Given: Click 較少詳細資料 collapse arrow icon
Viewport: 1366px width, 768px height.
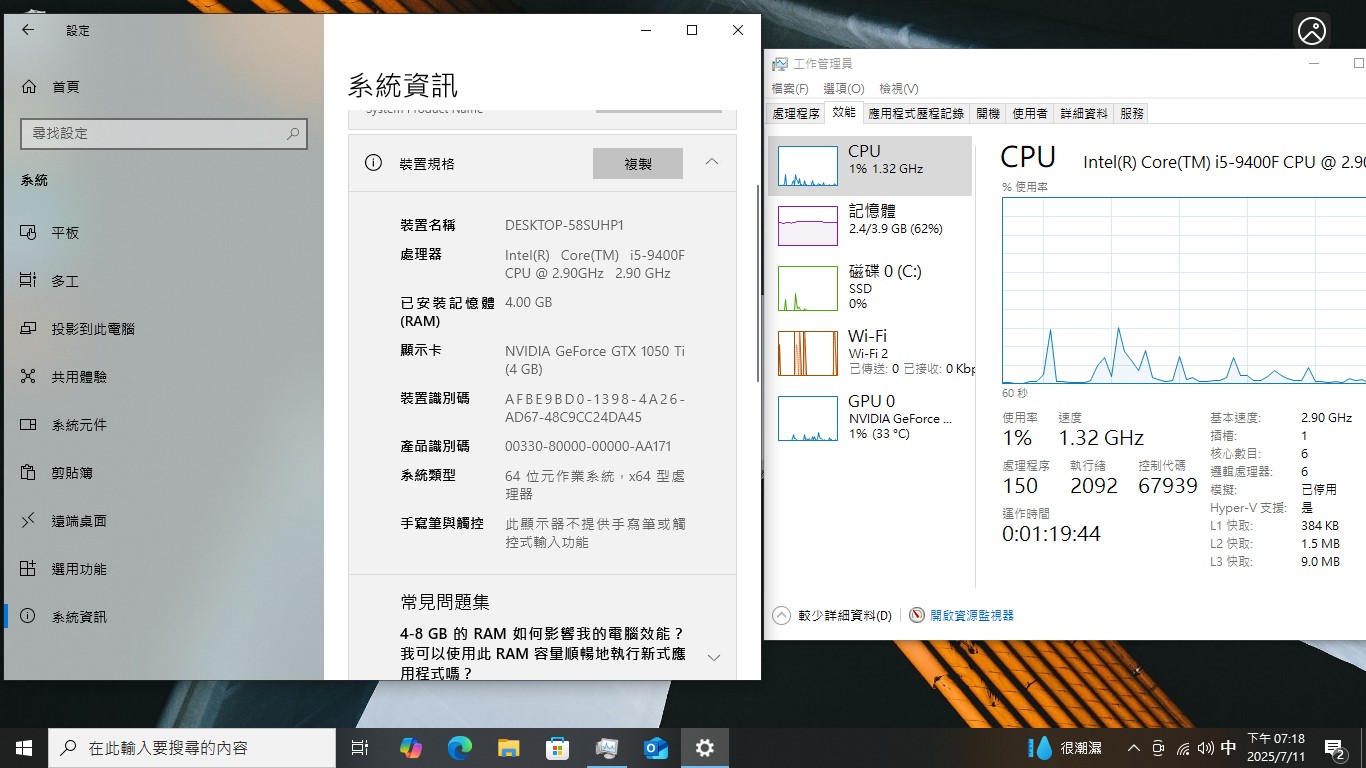Looking at the screenshot, I should pyautogui.click(x=781, y=615).
